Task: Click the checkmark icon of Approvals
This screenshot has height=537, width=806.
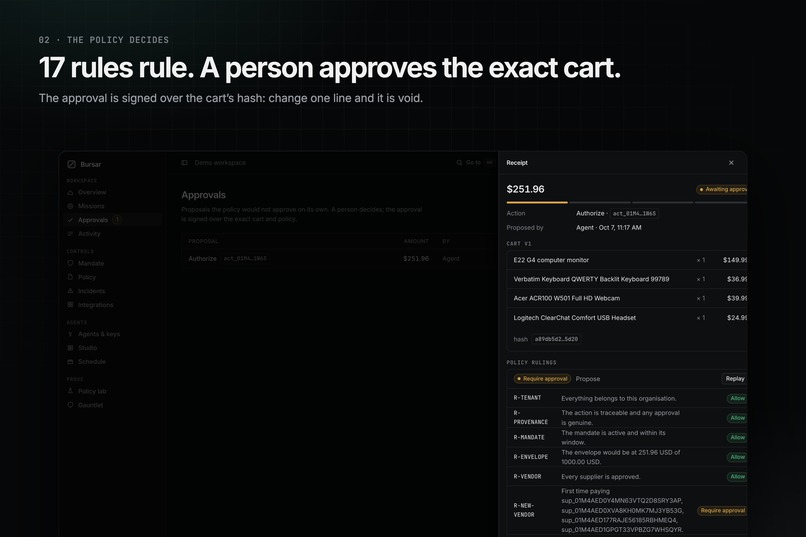Action: click(x=70, y=220)
